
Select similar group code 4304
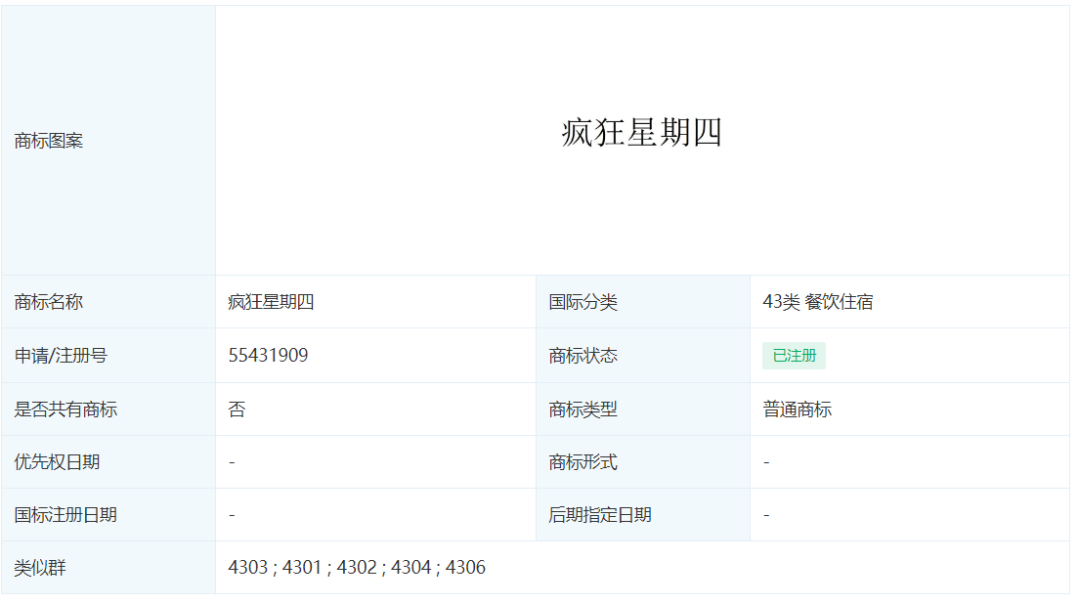coord(411,567)
